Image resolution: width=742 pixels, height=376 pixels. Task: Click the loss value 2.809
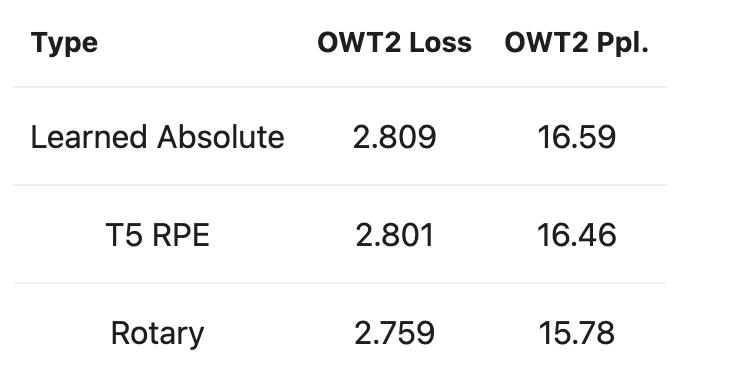394,137
